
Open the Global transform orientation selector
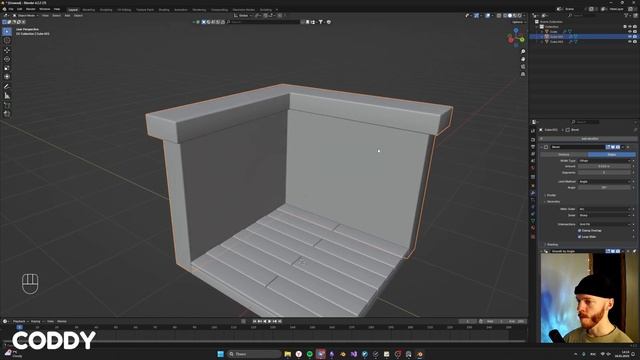pos(244,16)
